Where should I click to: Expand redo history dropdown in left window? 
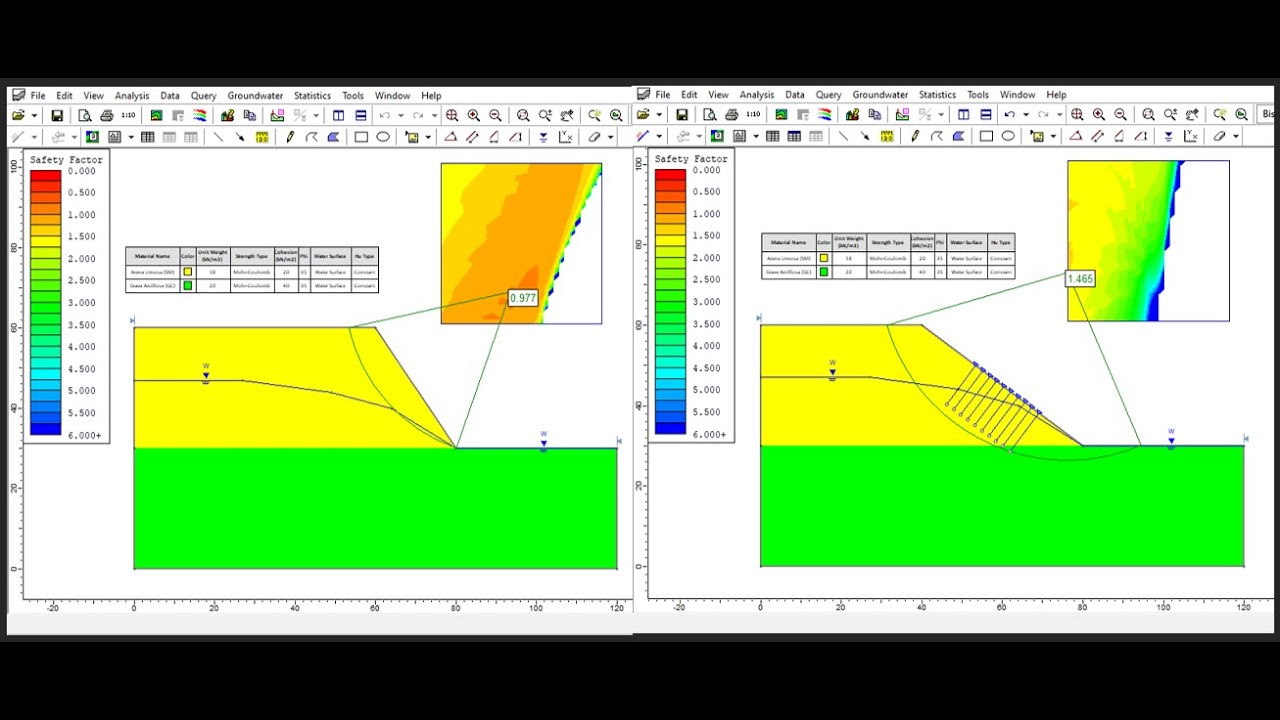[x=434, y=115]
